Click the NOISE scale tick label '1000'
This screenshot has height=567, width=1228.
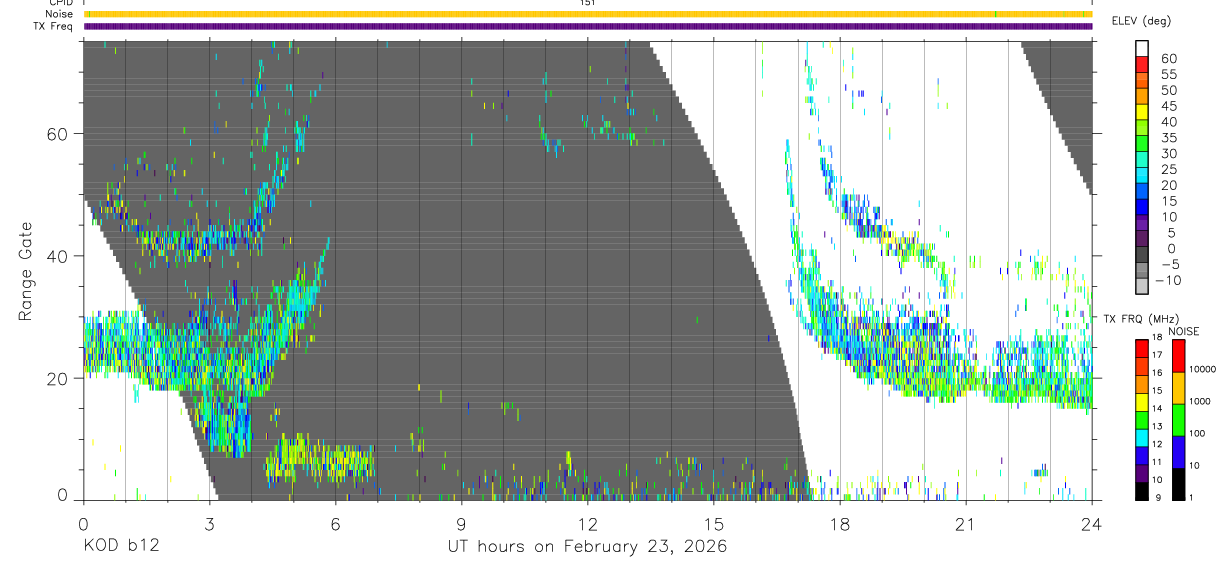1199,402
